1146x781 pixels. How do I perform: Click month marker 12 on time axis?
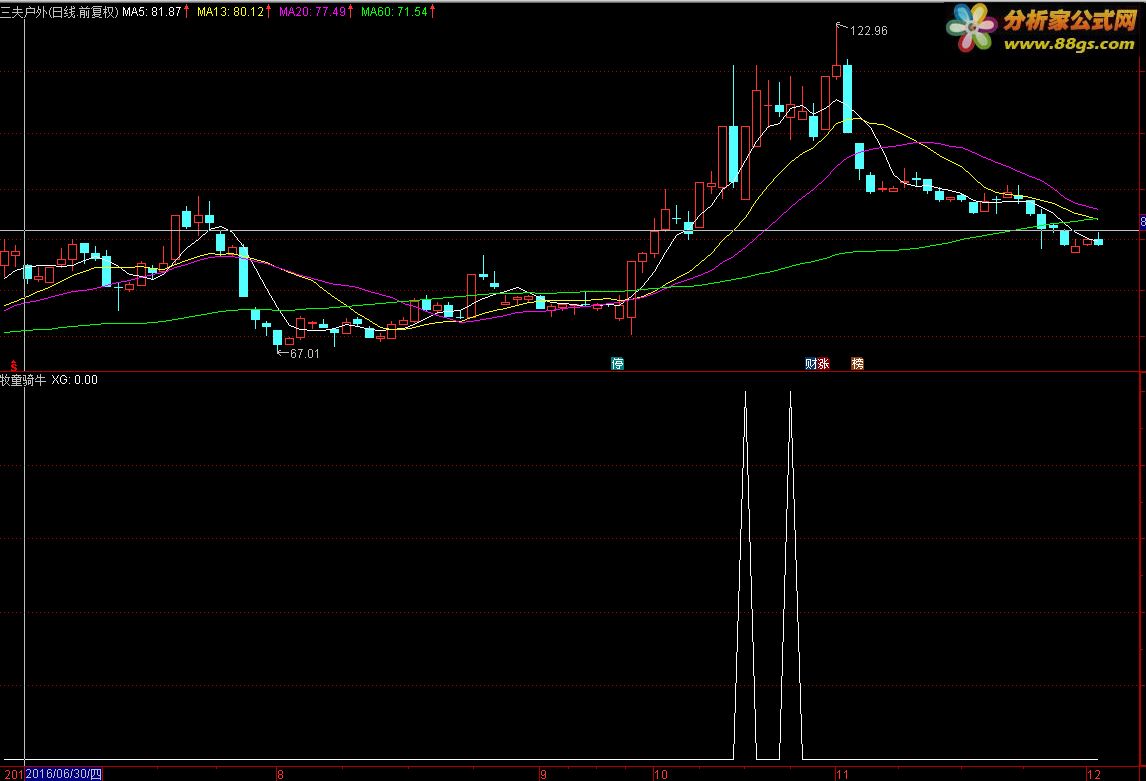coord(1093,774)
